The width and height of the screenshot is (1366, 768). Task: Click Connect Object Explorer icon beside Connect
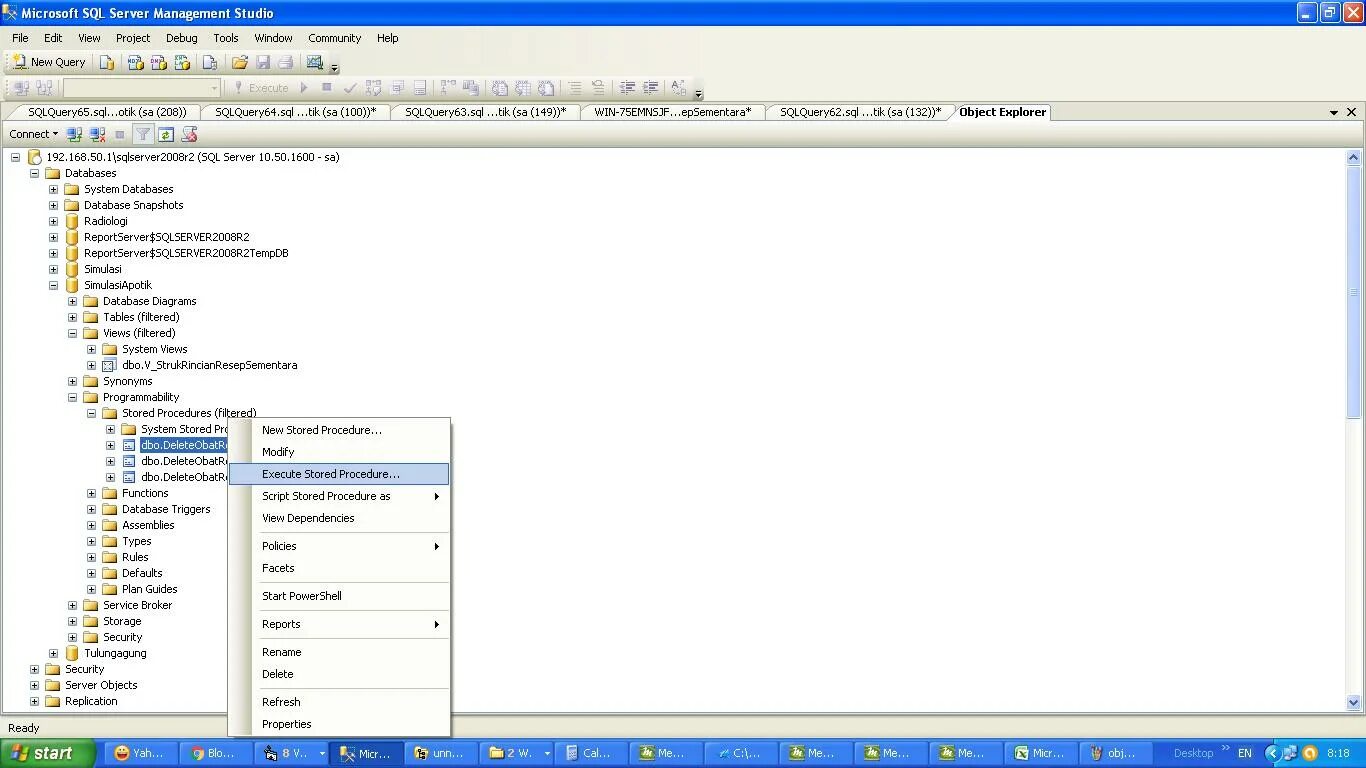click(74, 134)
